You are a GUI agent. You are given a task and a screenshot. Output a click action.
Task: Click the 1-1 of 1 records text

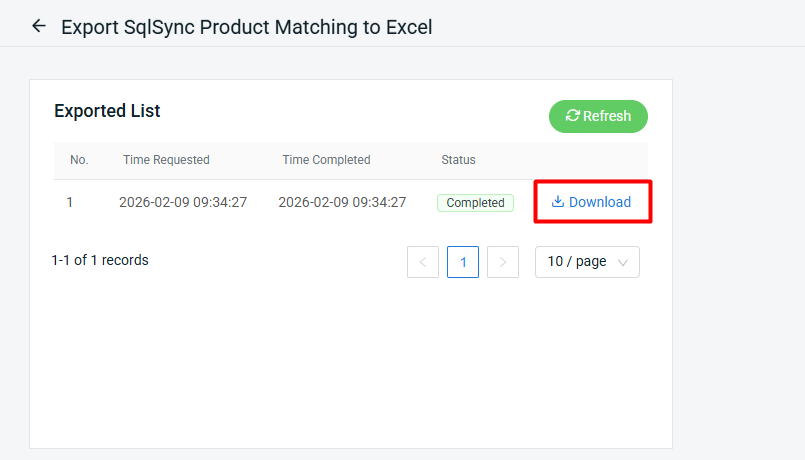pyautogui.click(x=100, y=260)
